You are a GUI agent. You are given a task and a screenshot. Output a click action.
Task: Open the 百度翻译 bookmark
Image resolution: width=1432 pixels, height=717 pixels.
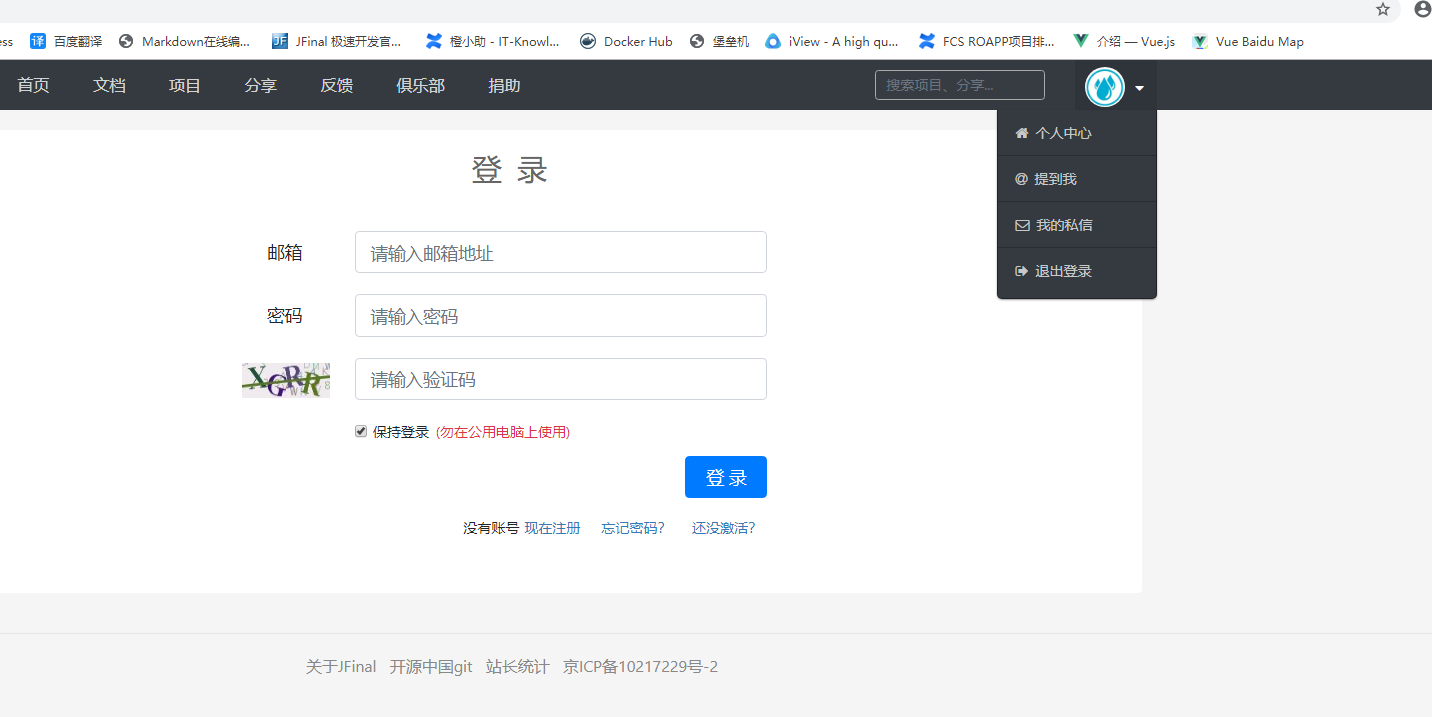coord(67,41)
